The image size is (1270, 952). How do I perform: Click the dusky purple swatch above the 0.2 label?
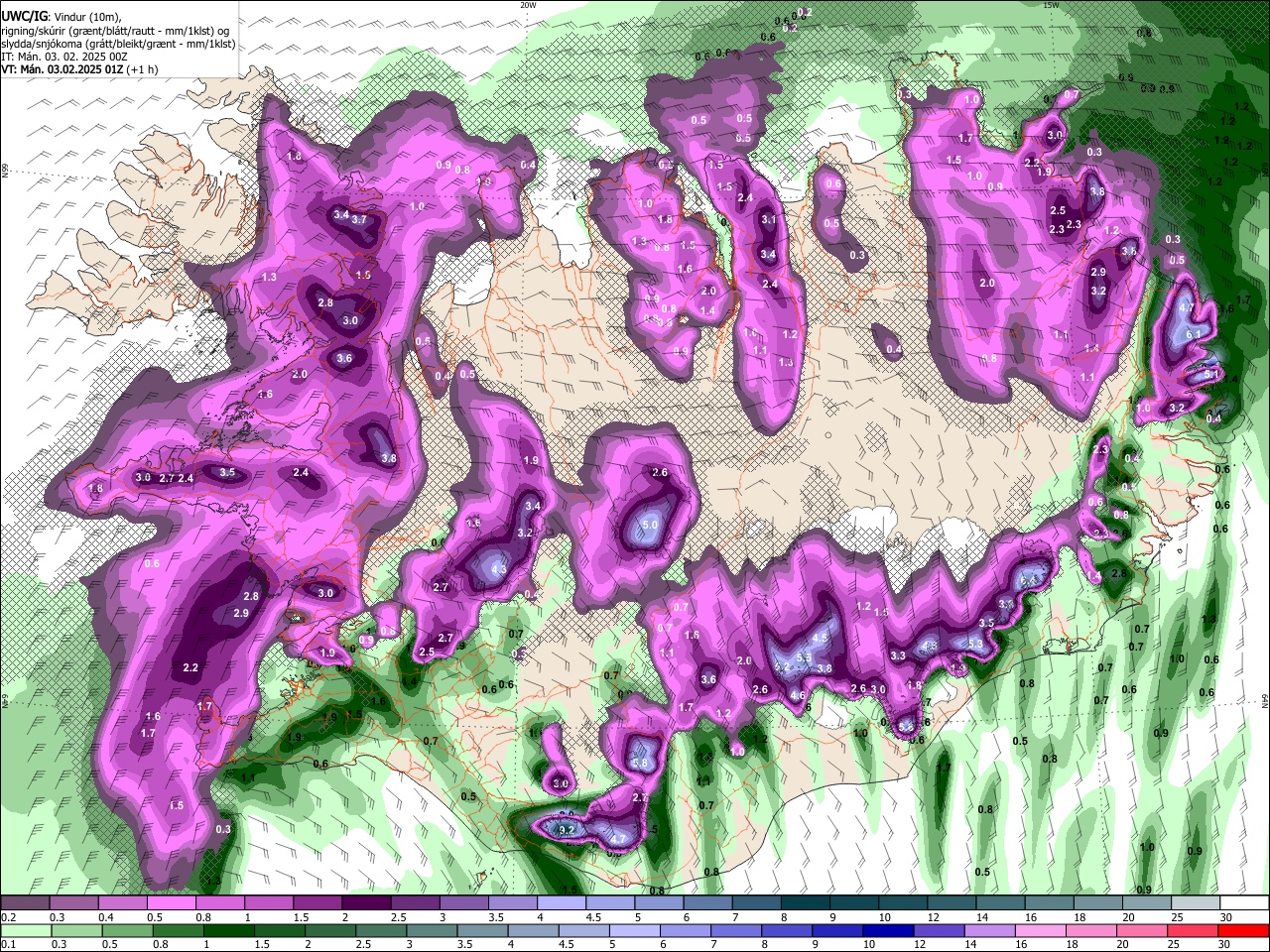[x=25, y=903]
